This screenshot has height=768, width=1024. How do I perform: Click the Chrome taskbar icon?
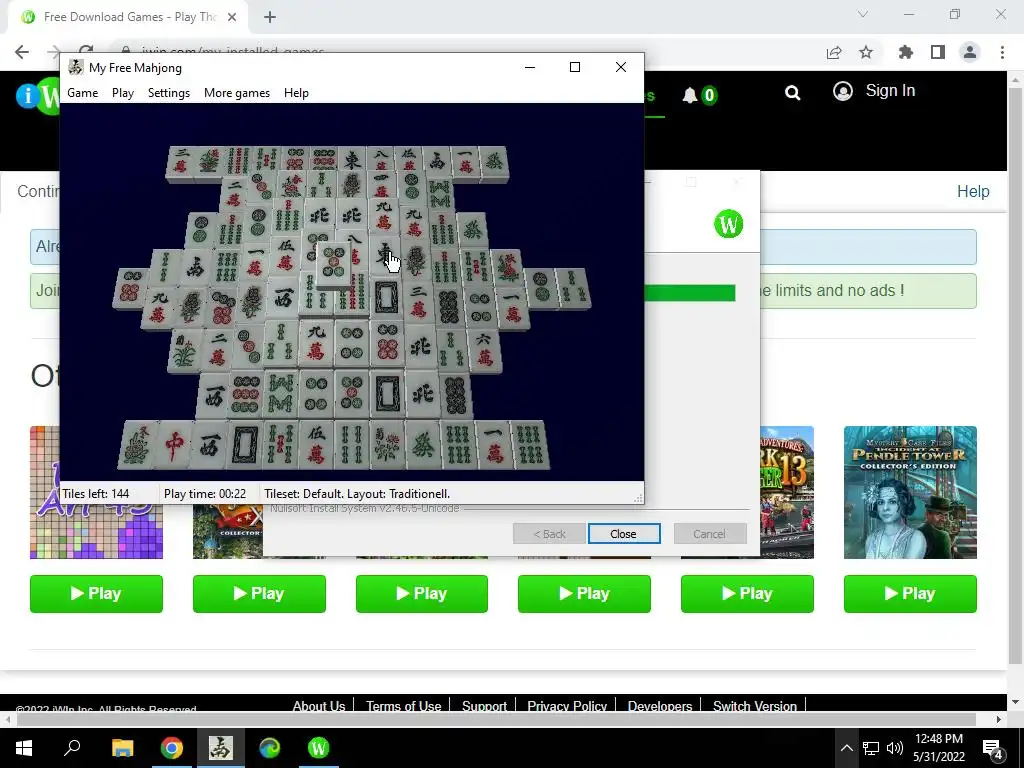(x=171, y=748)
